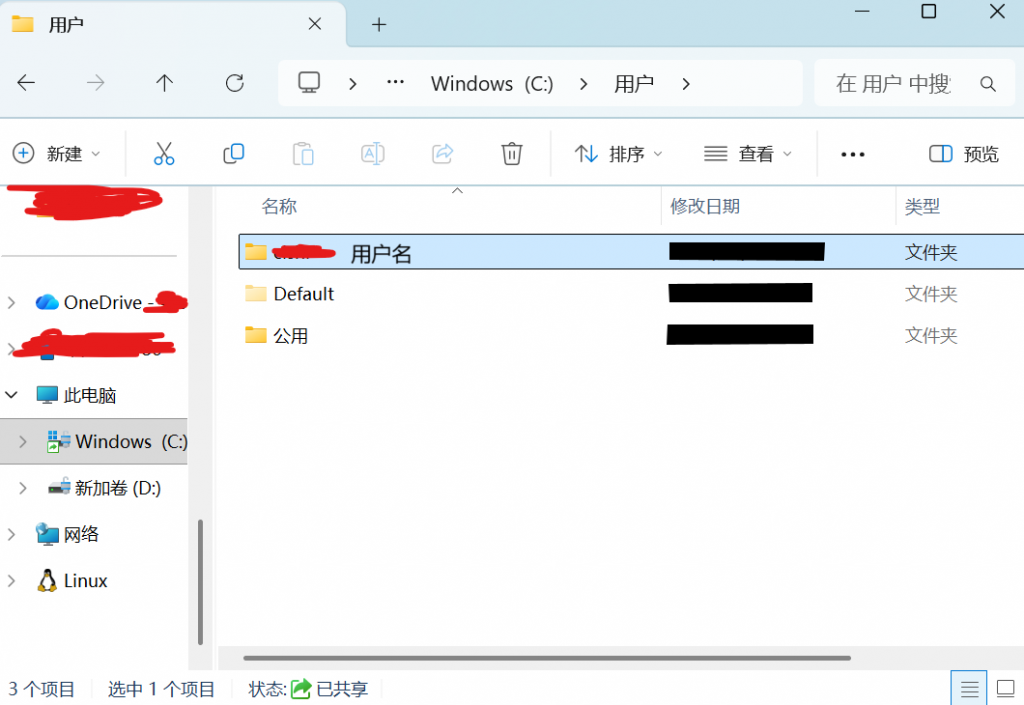The image size is (1024, 705).
Task: Open the Sort (排序) dropdown
Action: pos(618,154)
